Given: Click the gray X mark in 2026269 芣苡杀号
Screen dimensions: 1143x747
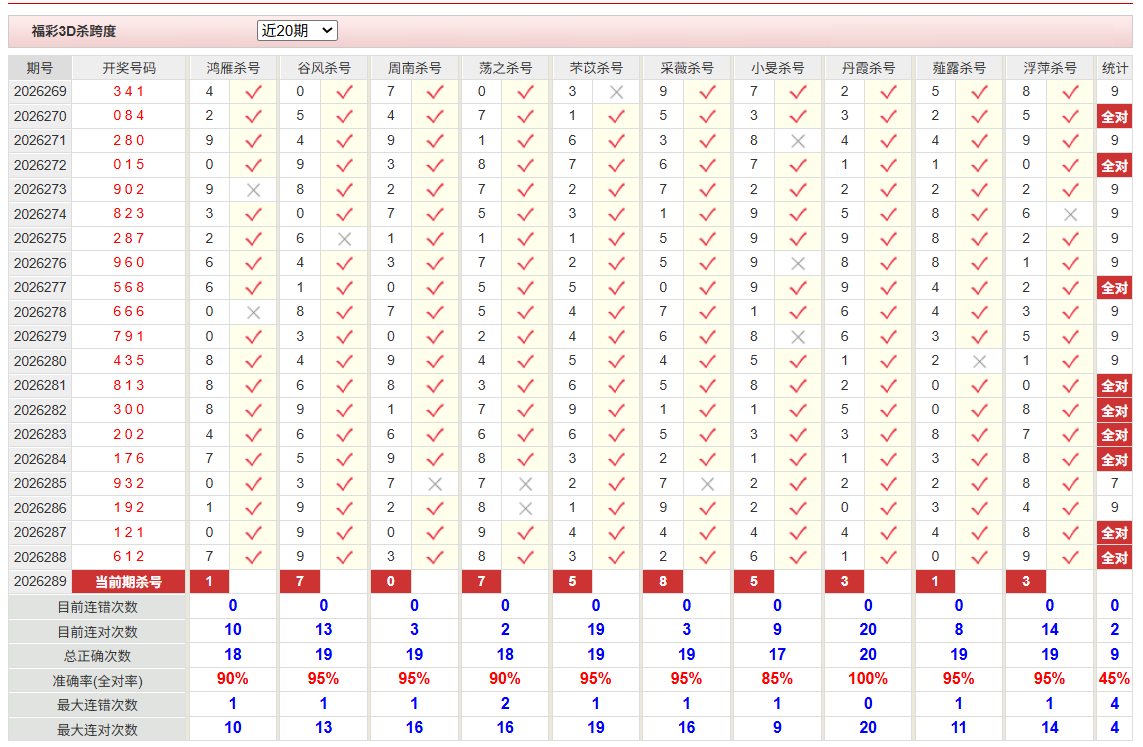Looking at the screenshot, I should (617, 92).
